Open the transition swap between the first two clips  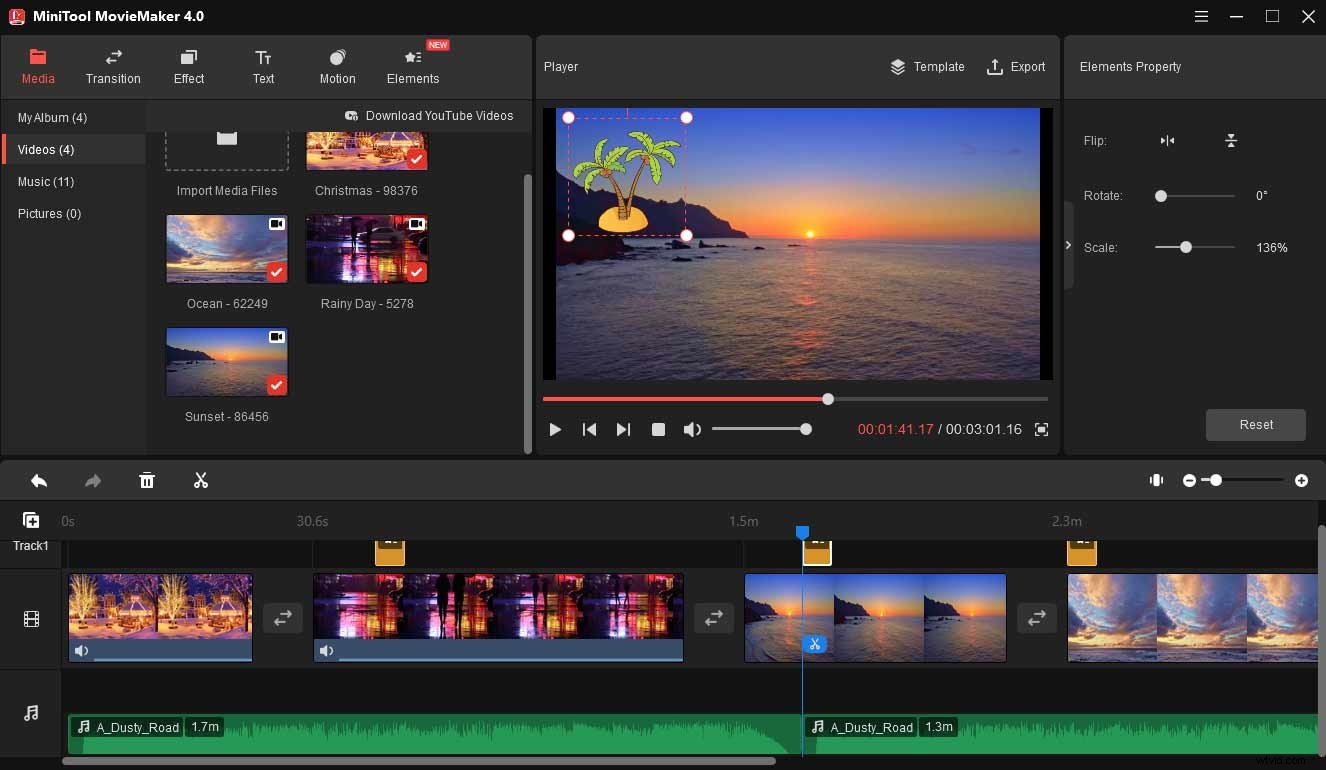283,618
